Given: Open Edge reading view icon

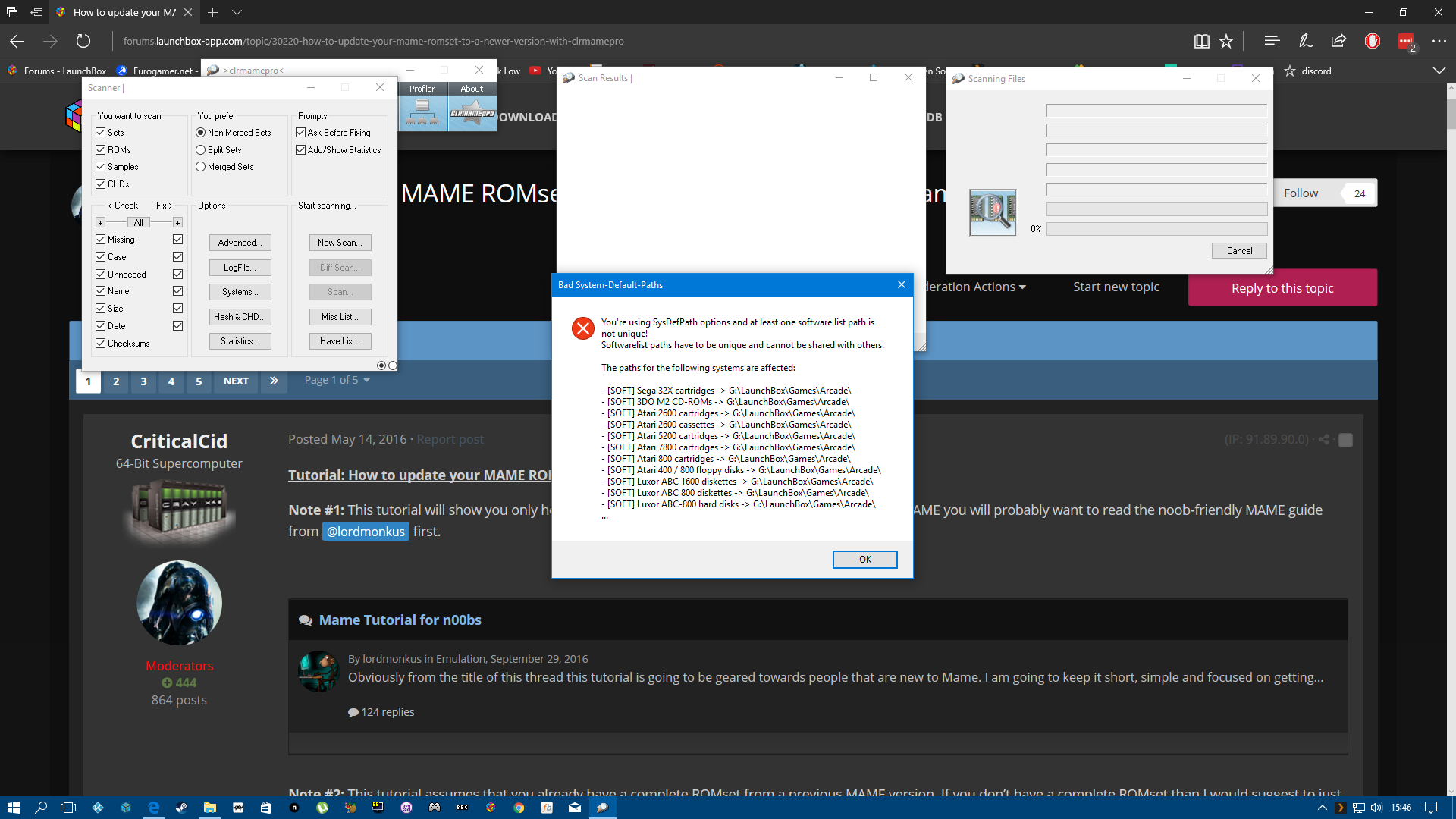Looking at the screenshot, I should 1201,41.
